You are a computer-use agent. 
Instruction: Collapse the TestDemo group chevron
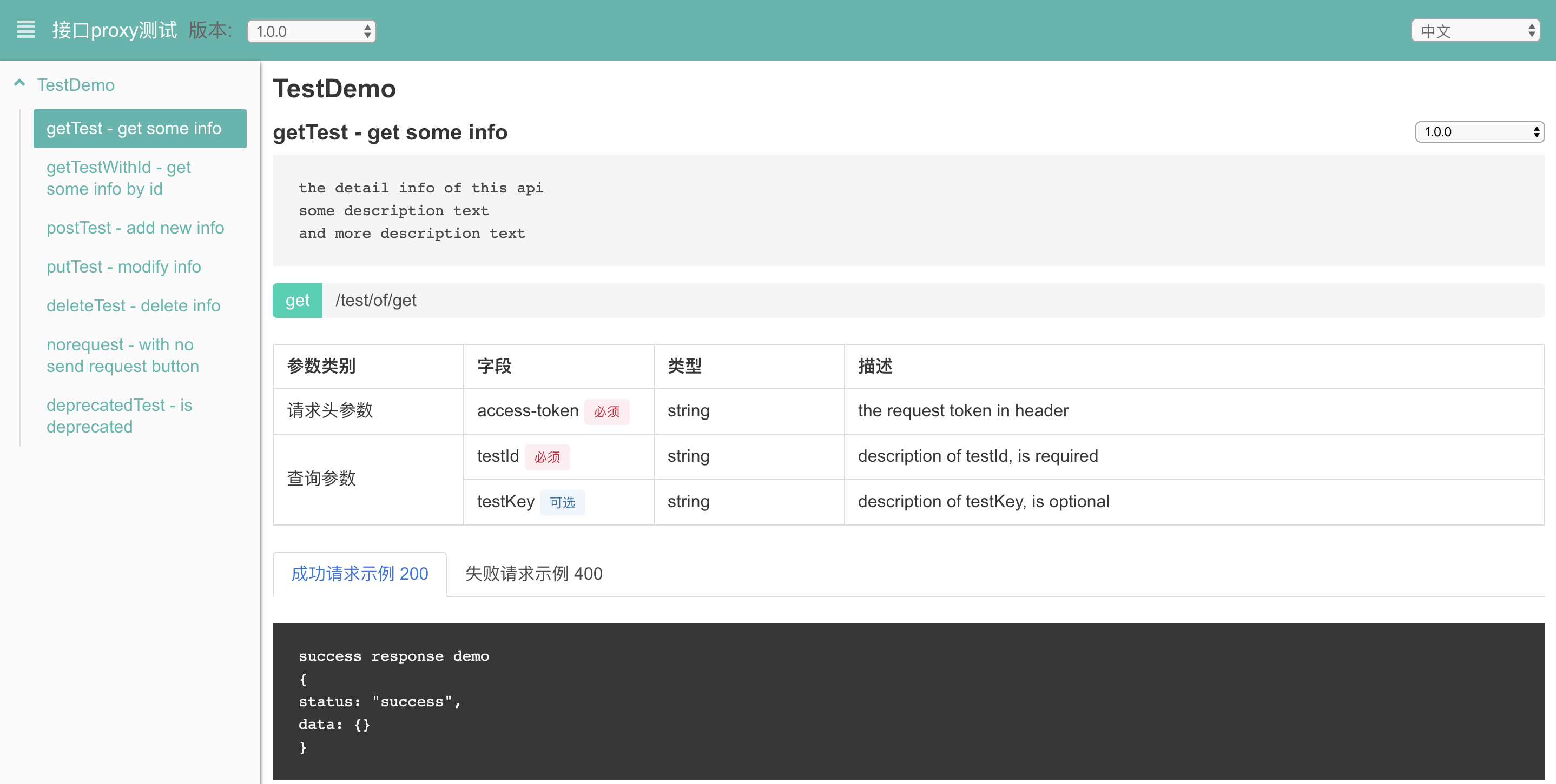point(19,83)
